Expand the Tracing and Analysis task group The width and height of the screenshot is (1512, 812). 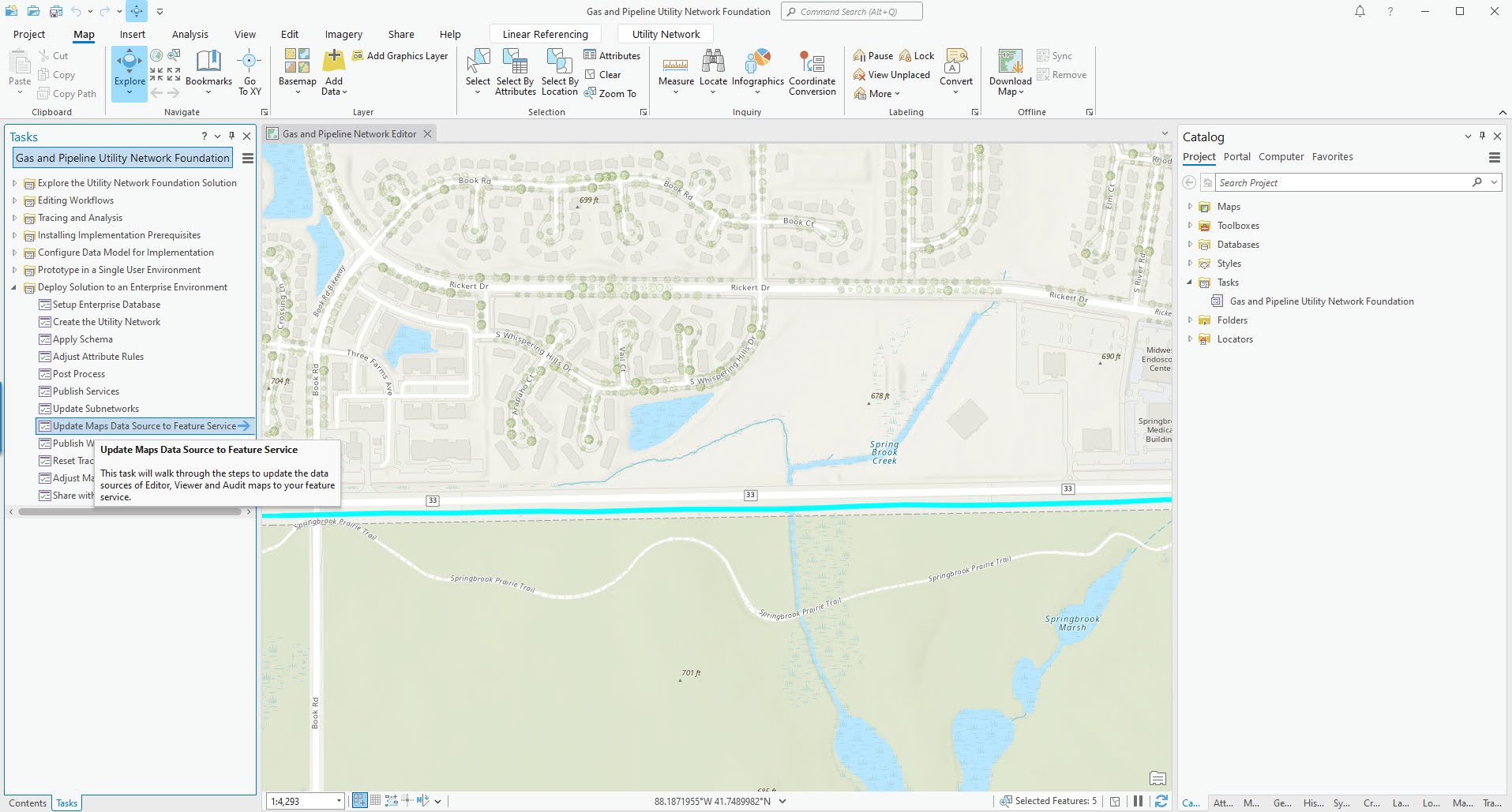coord(13,217)
